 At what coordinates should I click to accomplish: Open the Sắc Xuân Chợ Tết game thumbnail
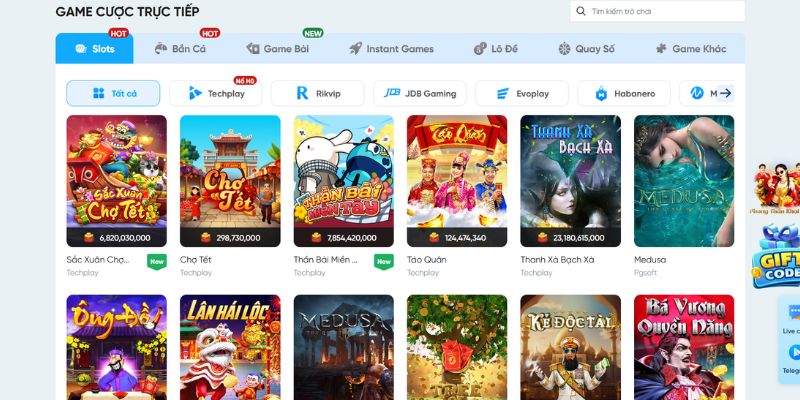[116, 181]
